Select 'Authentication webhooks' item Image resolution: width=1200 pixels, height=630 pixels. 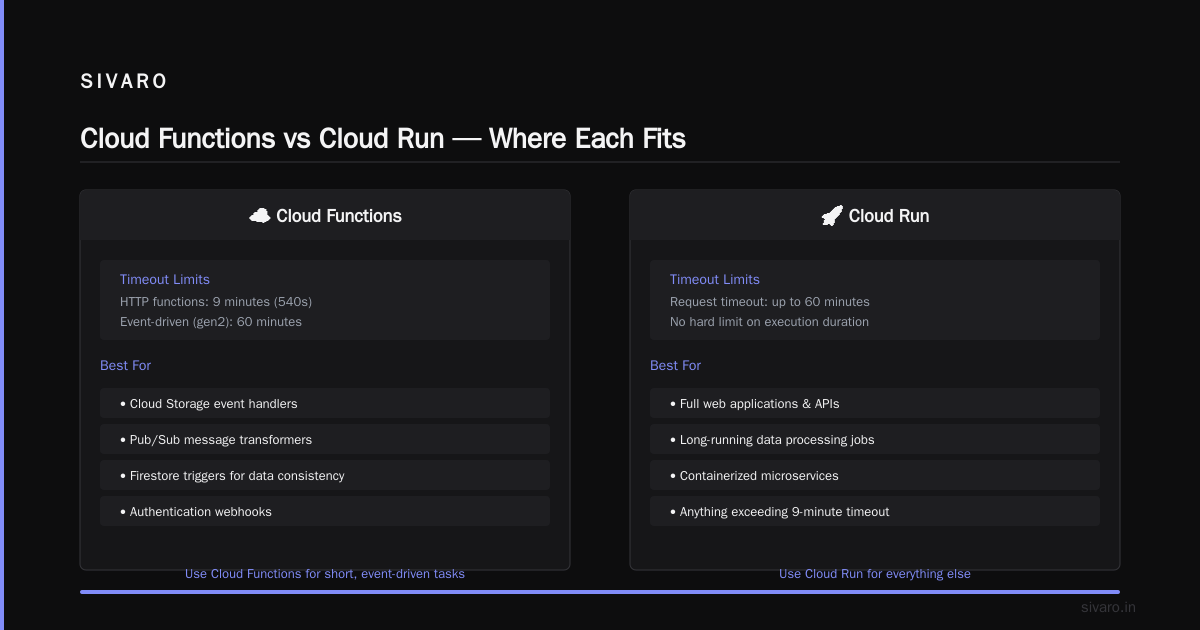pyautogui.click(x=325, y=511)
